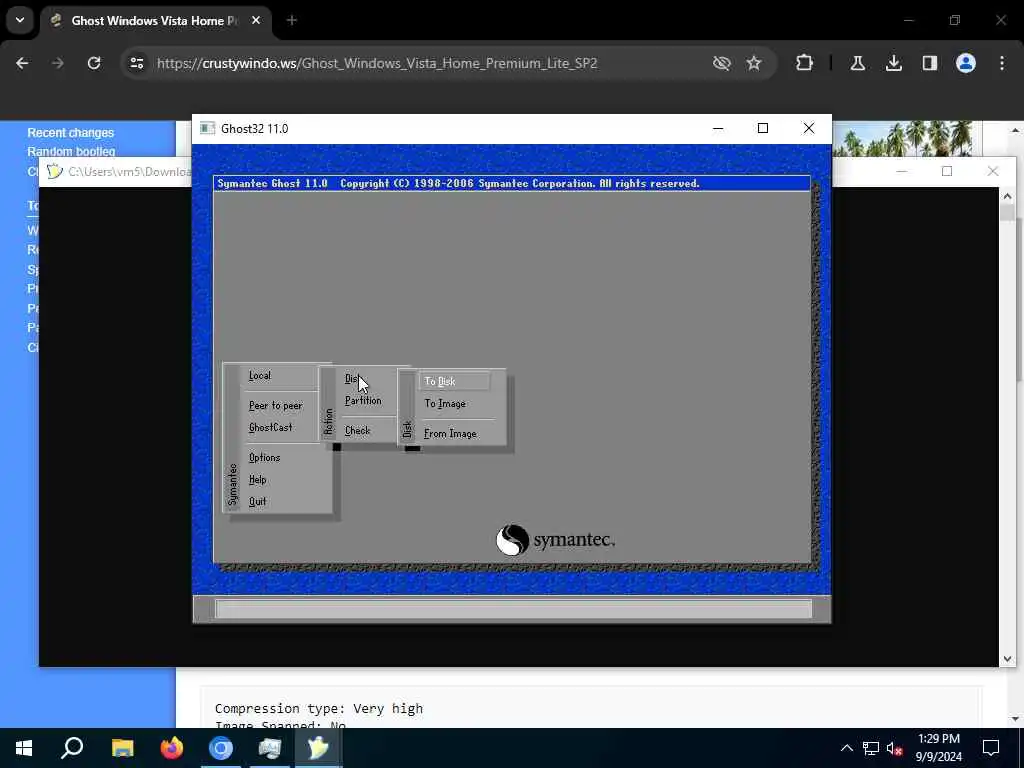
Task: Open Help in Symantec Ghost menu
Action: coord(257,479)
